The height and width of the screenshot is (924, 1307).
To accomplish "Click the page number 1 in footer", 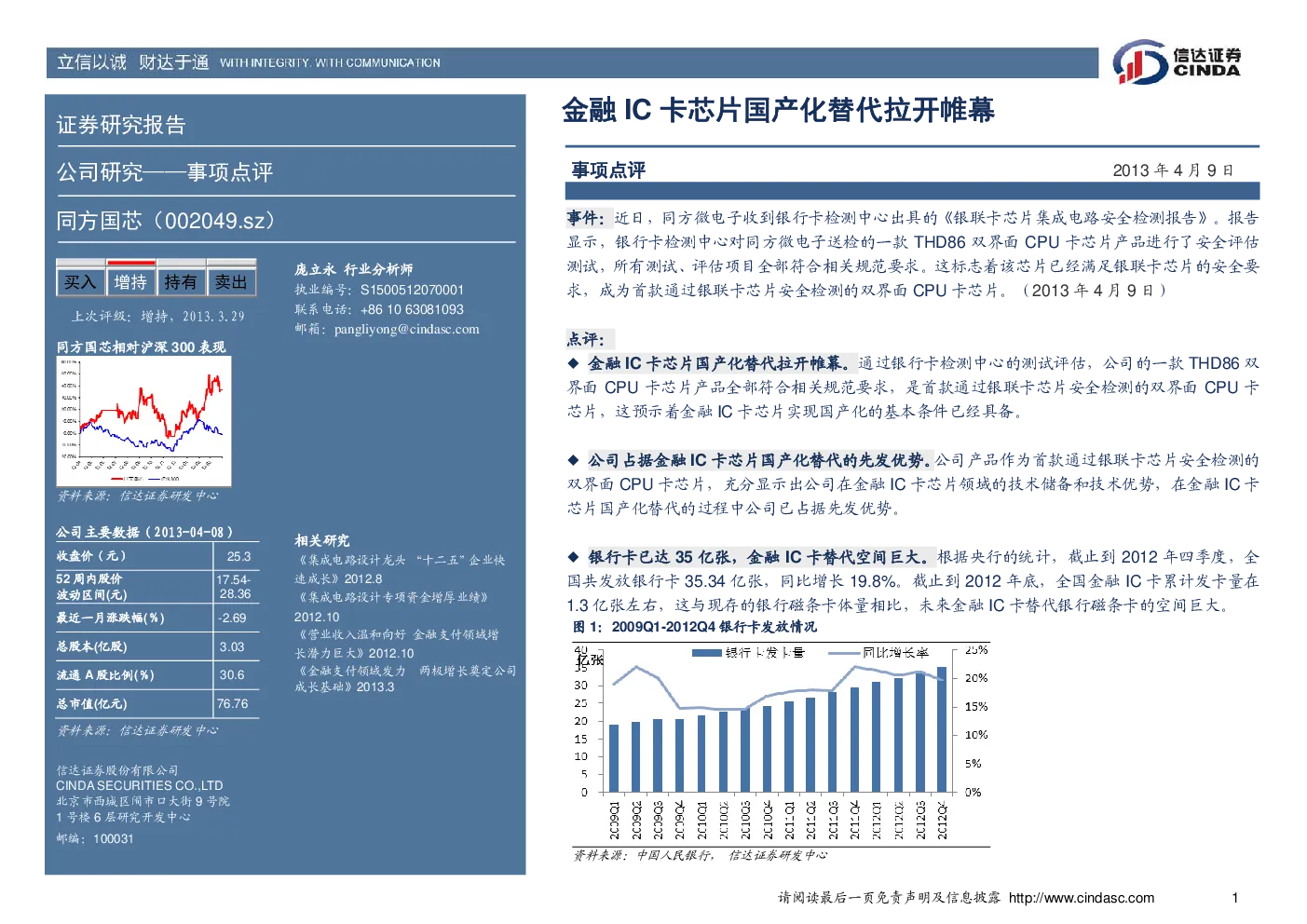I will (1235, 898).
